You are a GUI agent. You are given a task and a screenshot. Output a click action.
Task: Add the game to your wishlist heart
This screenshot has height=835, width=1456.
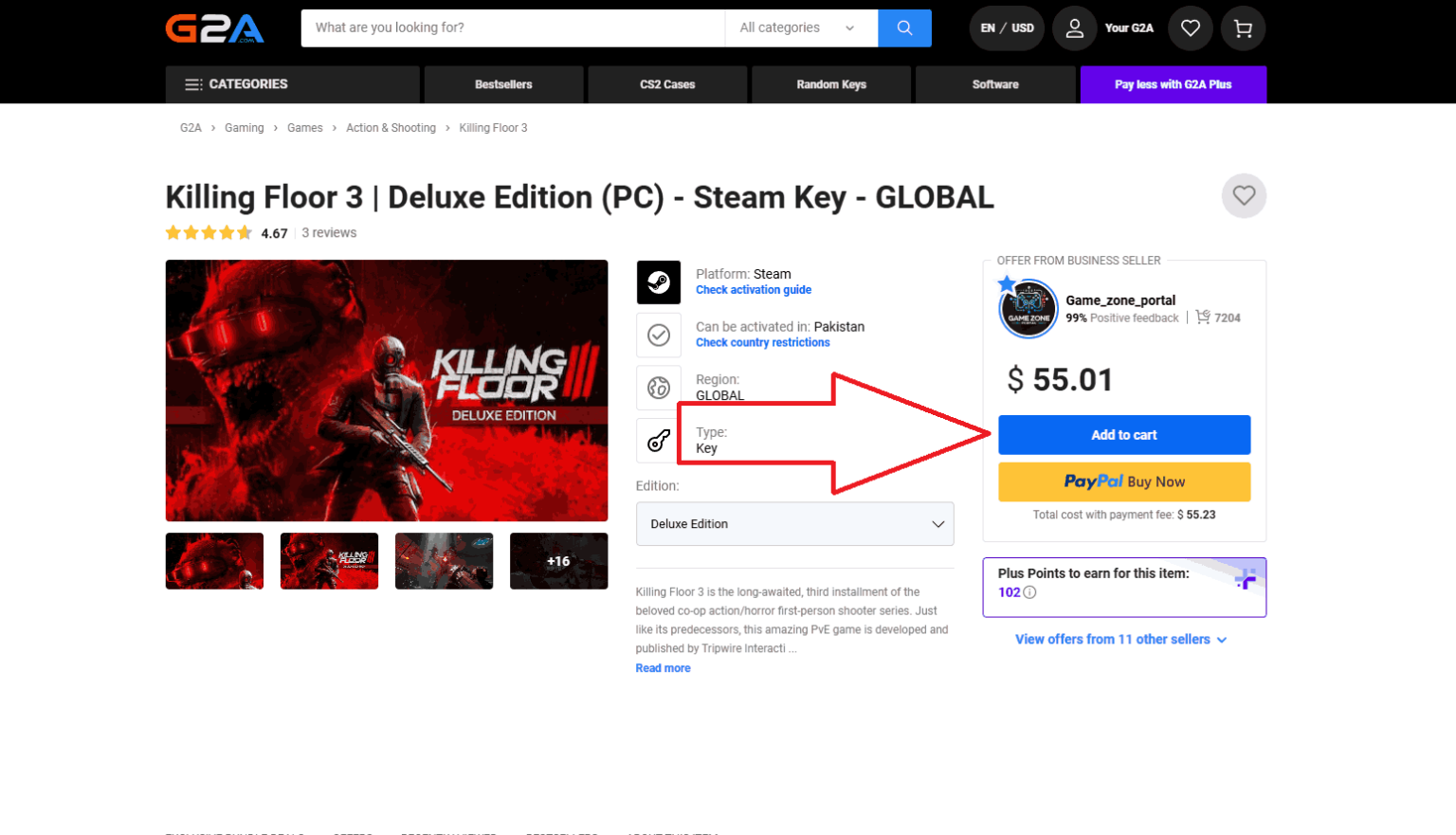pyautogui.click(x=1244, y=195)
